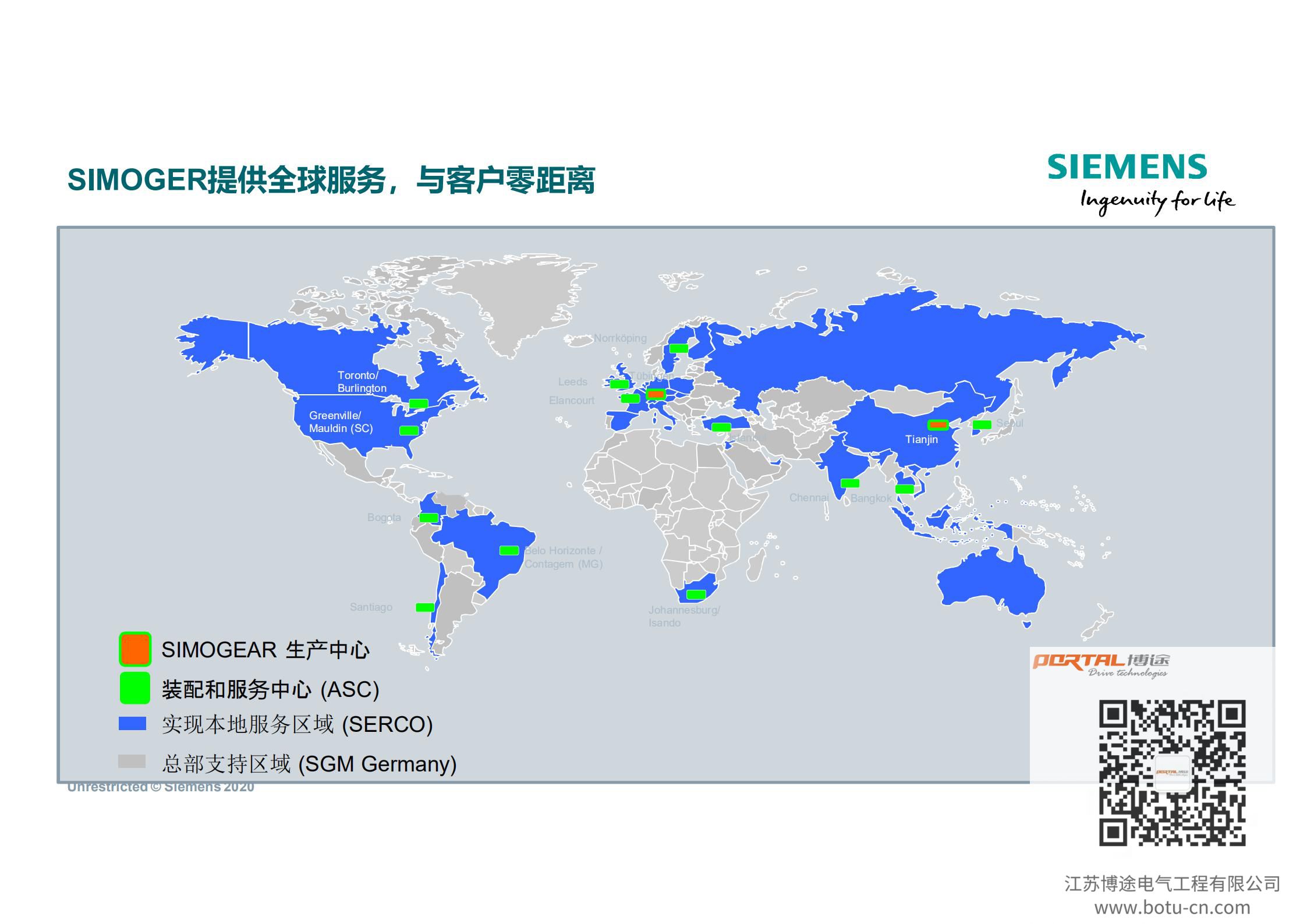Screen dimensions: 1307x924
Task: Open the www.botu-cn.com link
Action: [x=1172, y=907]
